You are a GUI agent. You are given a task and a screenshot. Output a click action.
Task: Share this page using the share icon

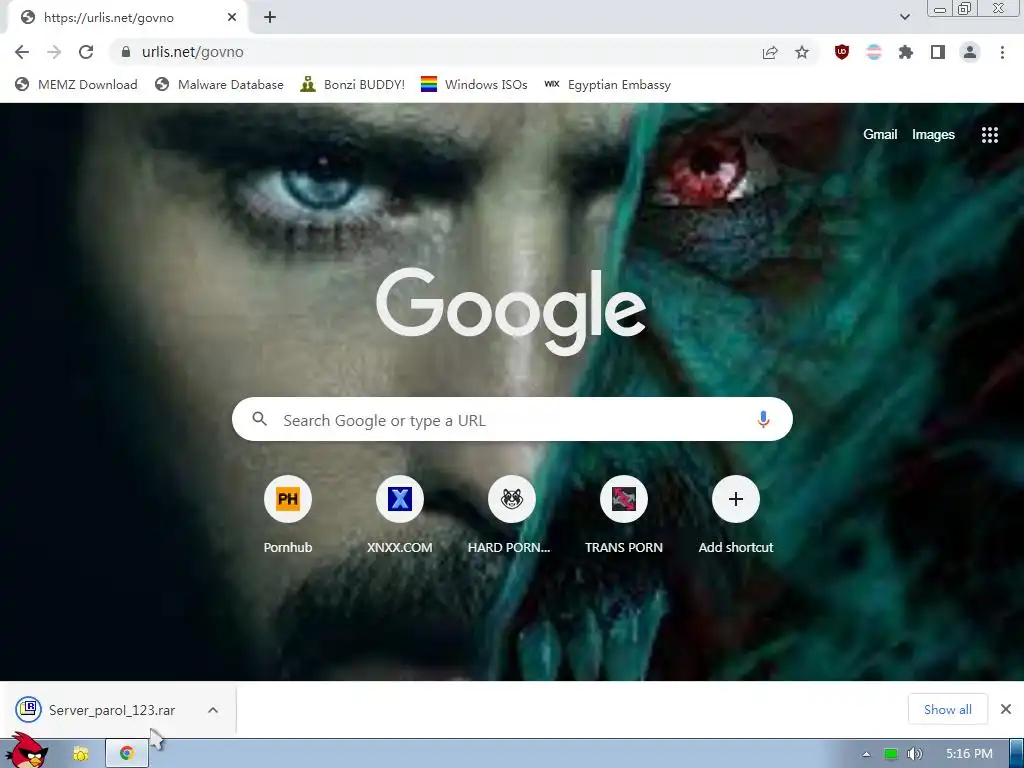click(770, 52)
